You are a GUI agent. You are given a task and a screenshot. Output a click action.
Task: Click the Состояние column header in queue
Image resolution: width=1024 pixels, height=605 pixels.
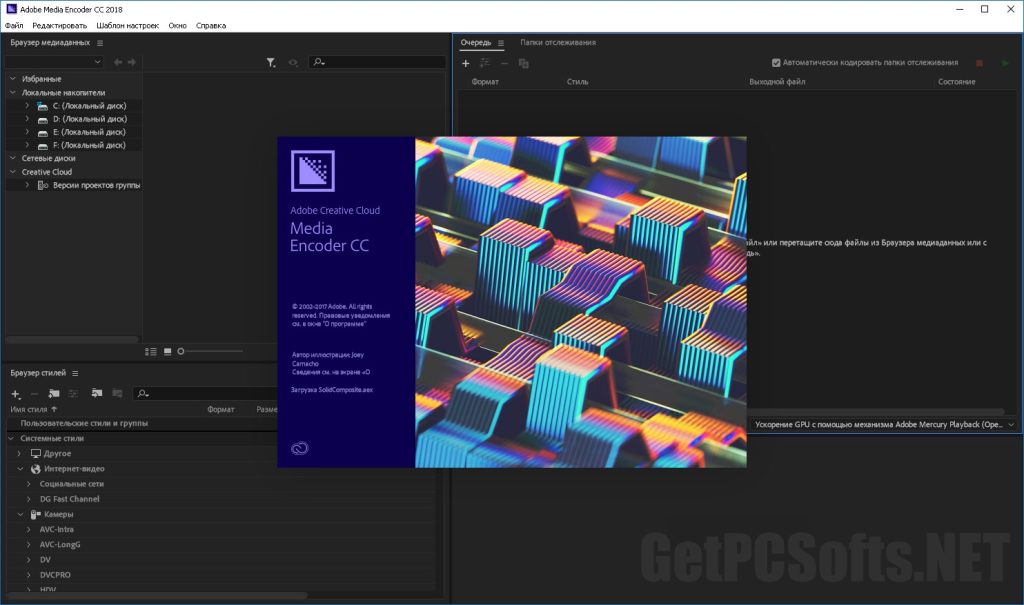click(x=957, y=82)
